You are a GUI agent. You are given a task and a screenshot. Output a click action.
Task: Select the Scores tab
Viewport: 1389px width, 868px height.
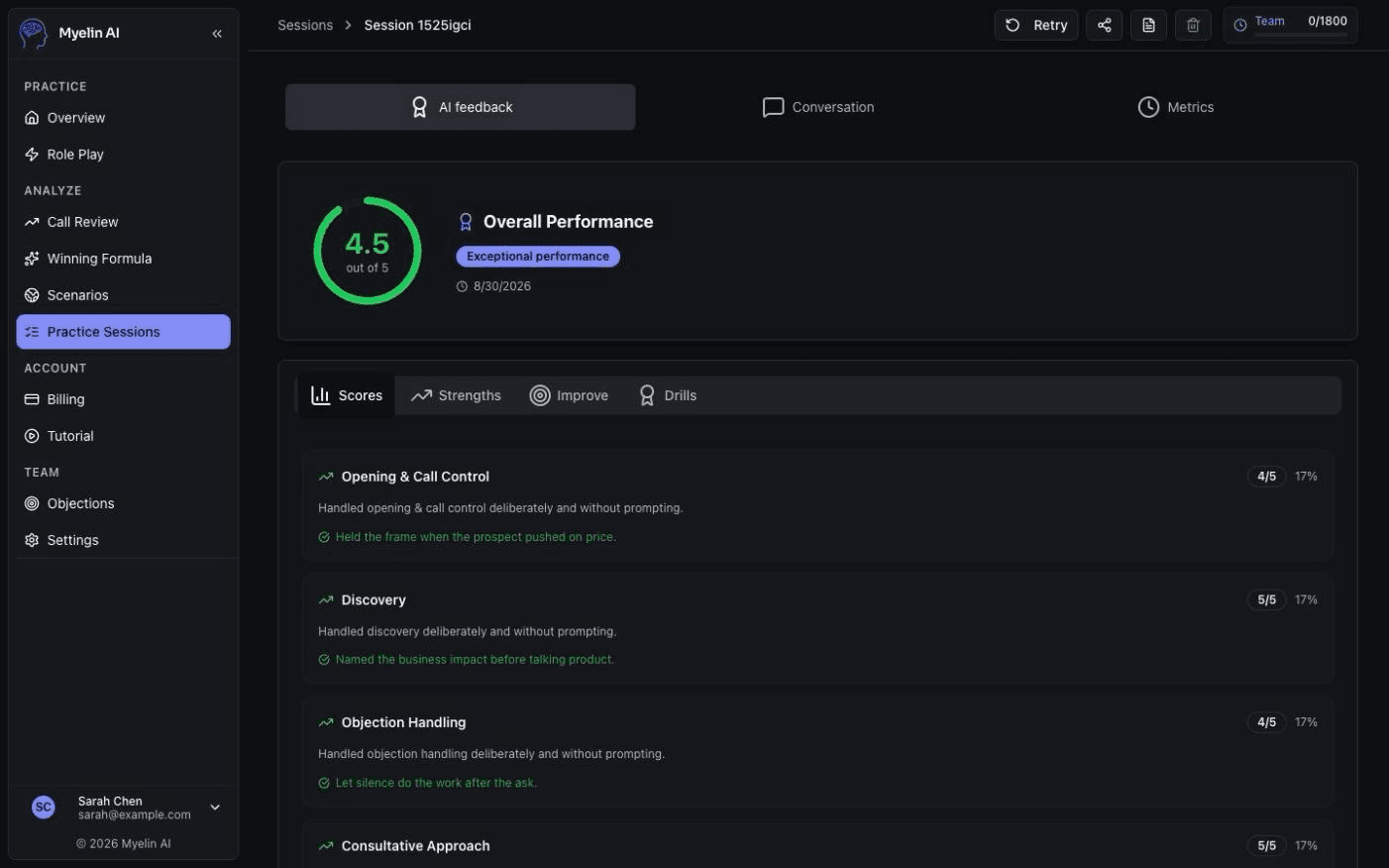click(347, 395)
